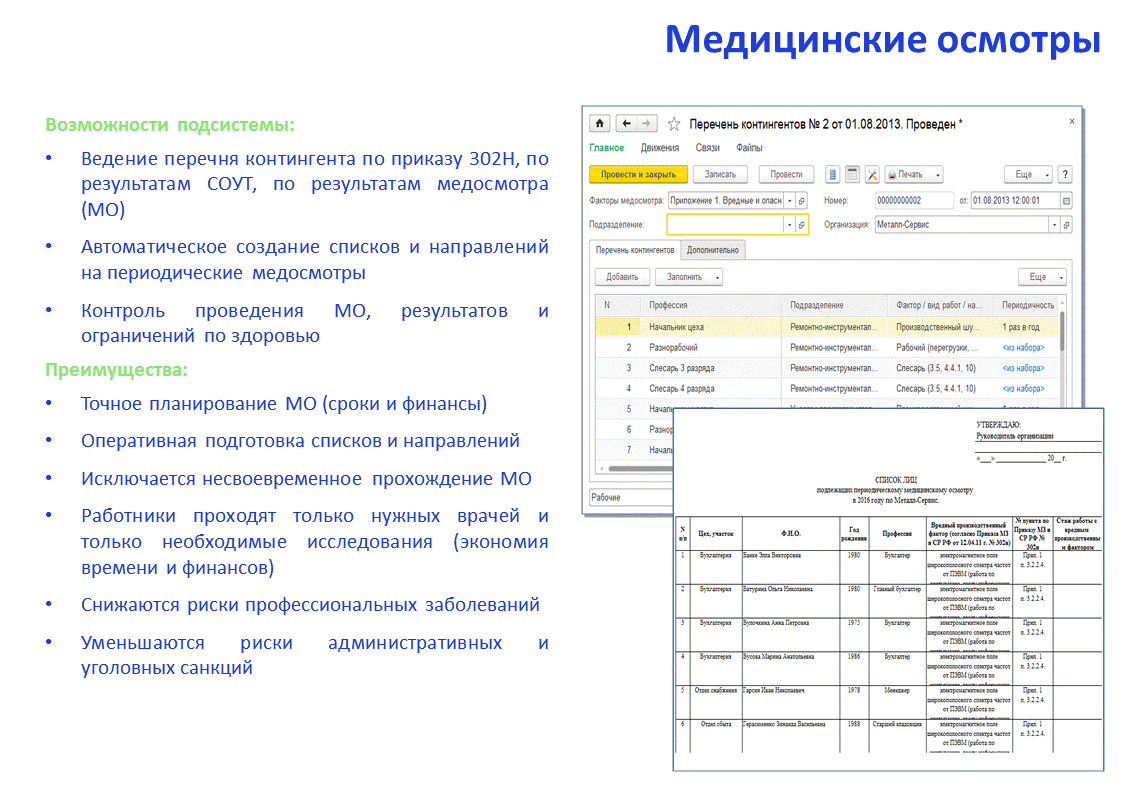
Task: Click the Периодичность column header
Action: 1028,305
